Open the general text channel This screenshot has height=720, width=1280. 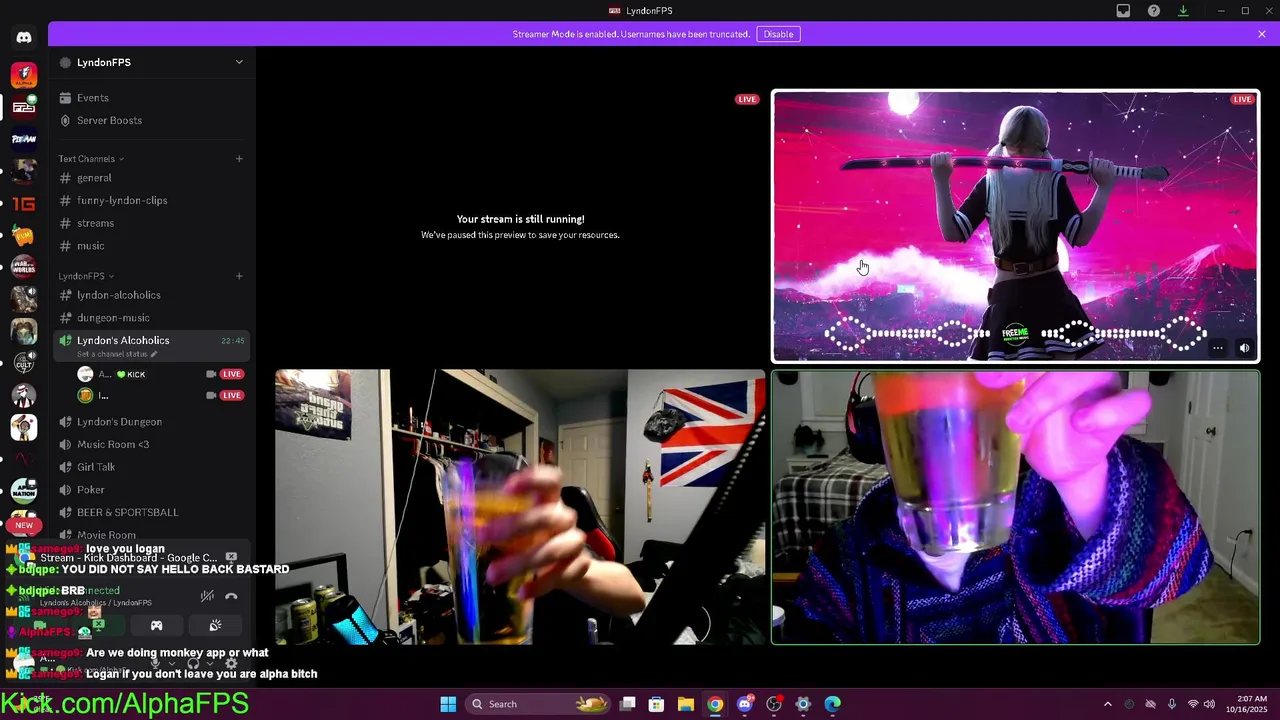click(x=152, y=178)
